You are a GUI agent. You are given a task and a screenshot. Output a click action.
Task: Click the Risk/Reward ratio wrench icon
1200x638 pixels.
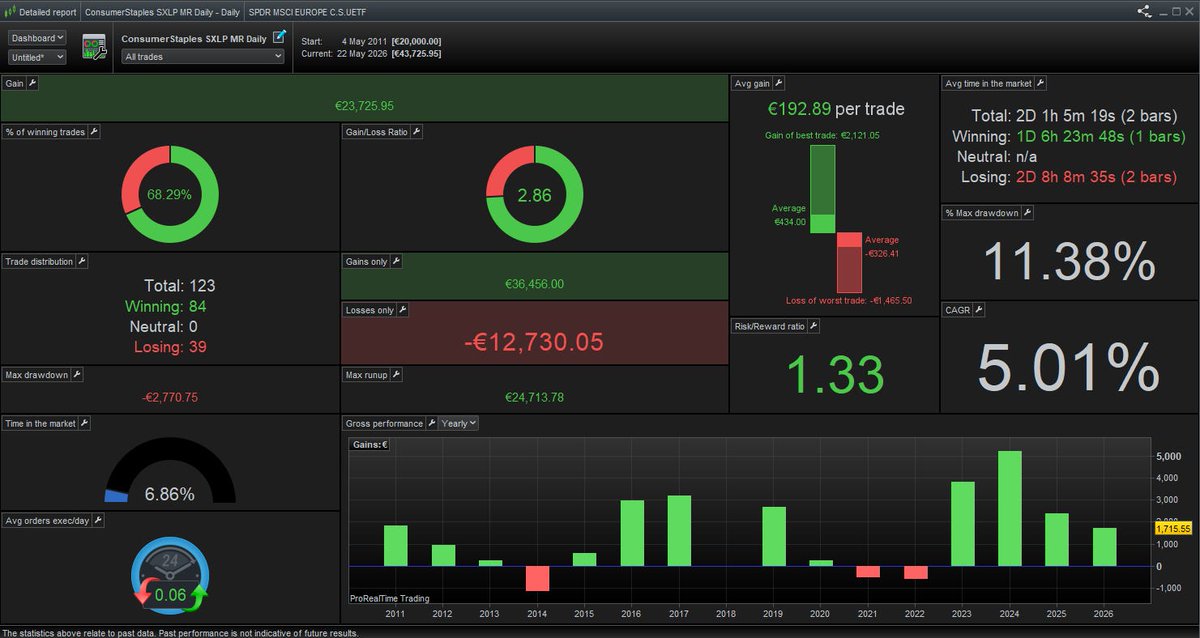[x=814, y=326]
